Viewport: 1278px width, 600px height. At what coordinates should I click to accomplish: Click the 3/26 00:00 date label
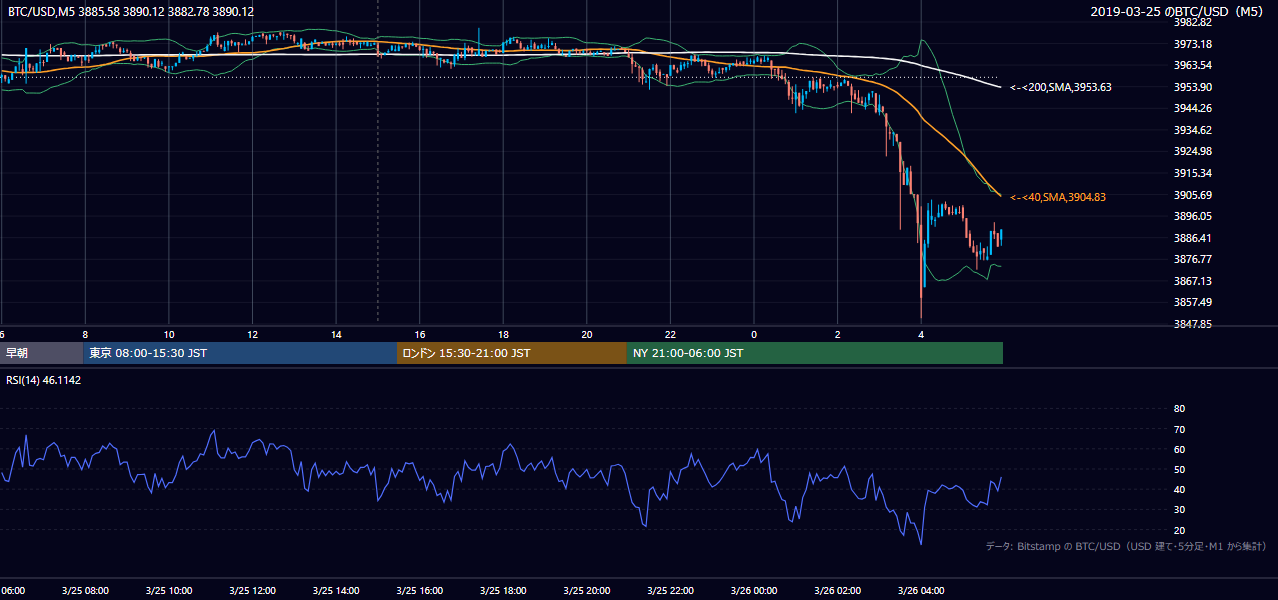[754, 591]
